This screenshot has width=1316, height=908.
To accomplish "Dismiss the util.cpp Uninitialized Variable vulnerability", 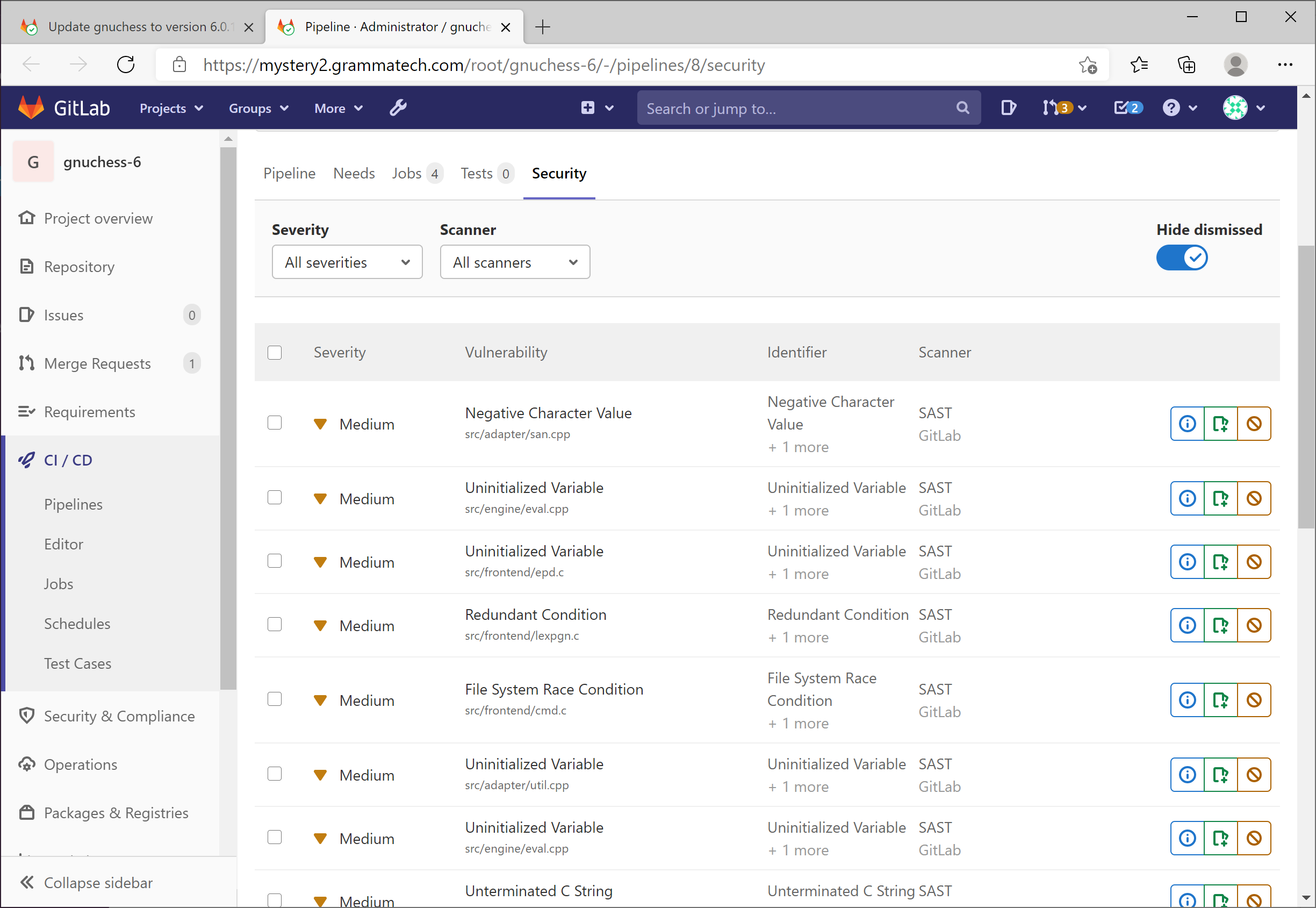I will (1254, 774).
